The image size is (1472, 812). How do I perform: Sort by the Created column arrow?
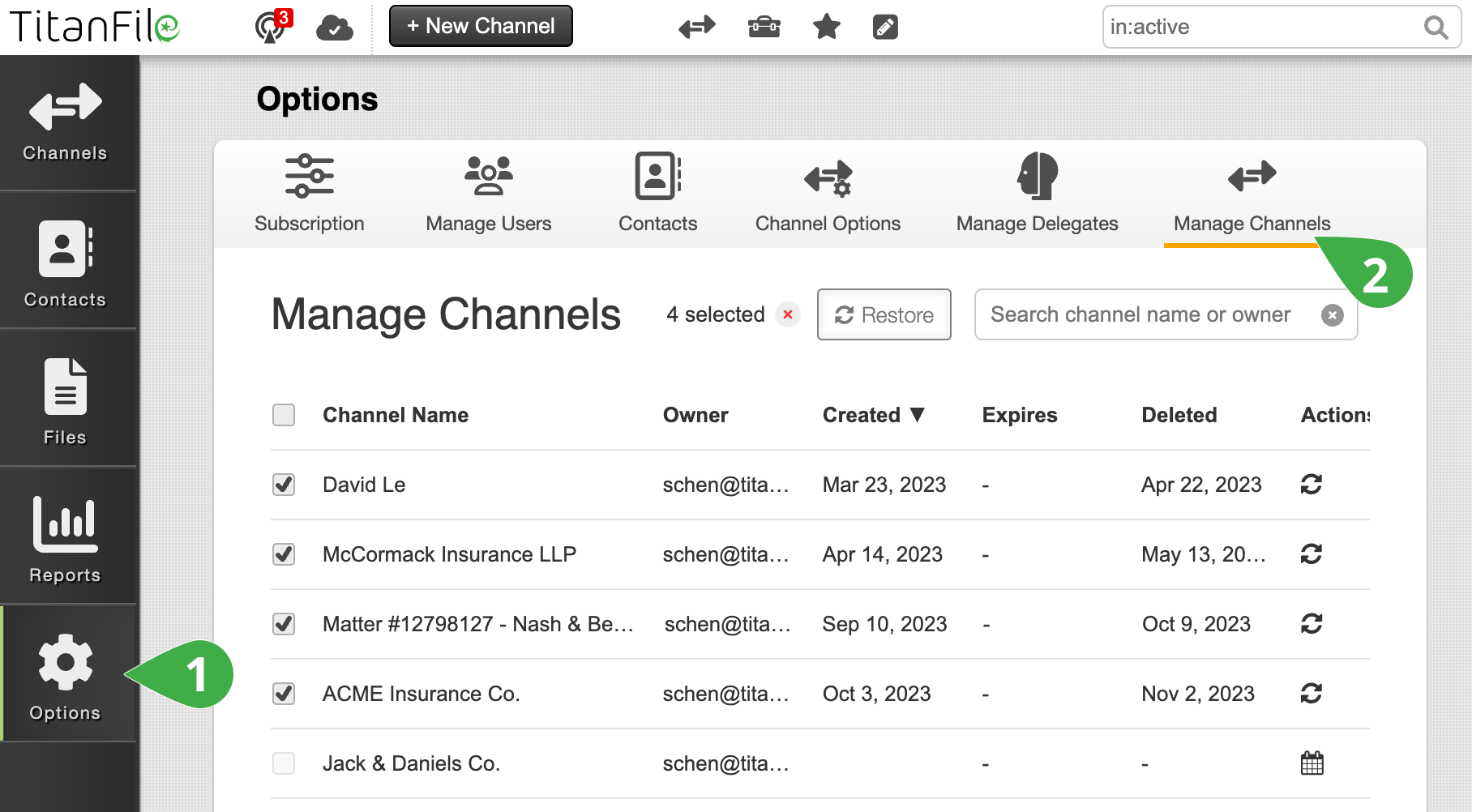click(x=918, y=415)
